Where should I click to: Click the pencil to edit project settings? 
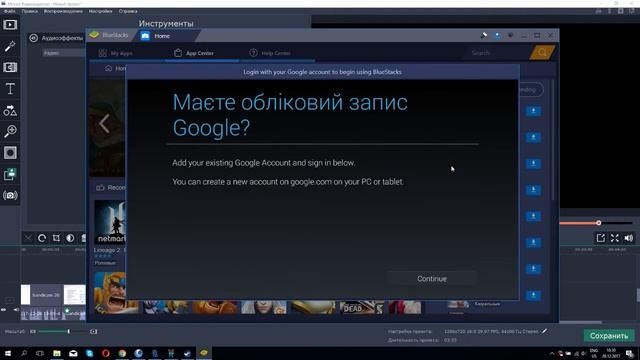pyautogui.click(x=544, y=331)
